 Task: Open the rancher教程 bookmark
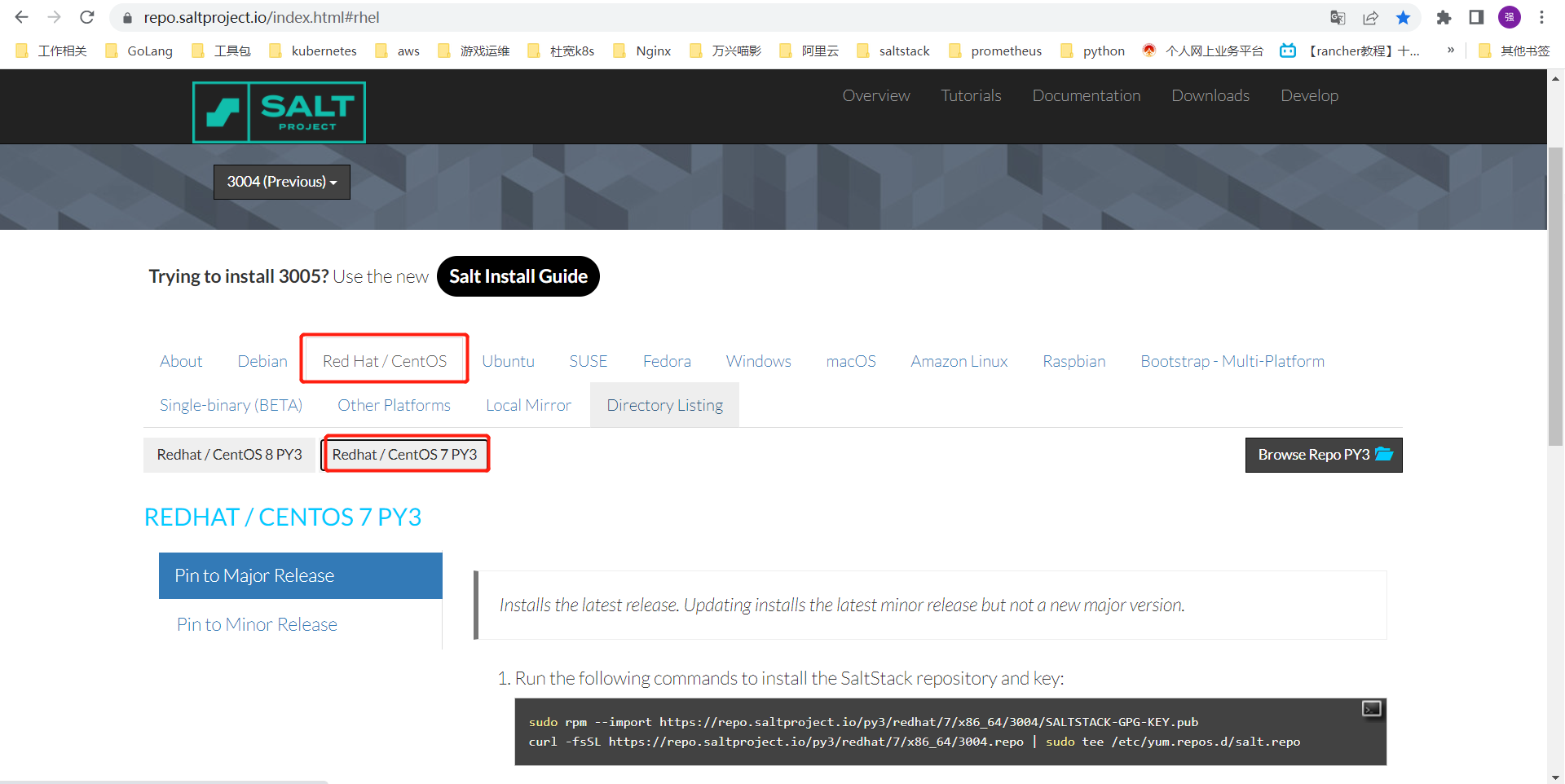(x=1350, y=51)
